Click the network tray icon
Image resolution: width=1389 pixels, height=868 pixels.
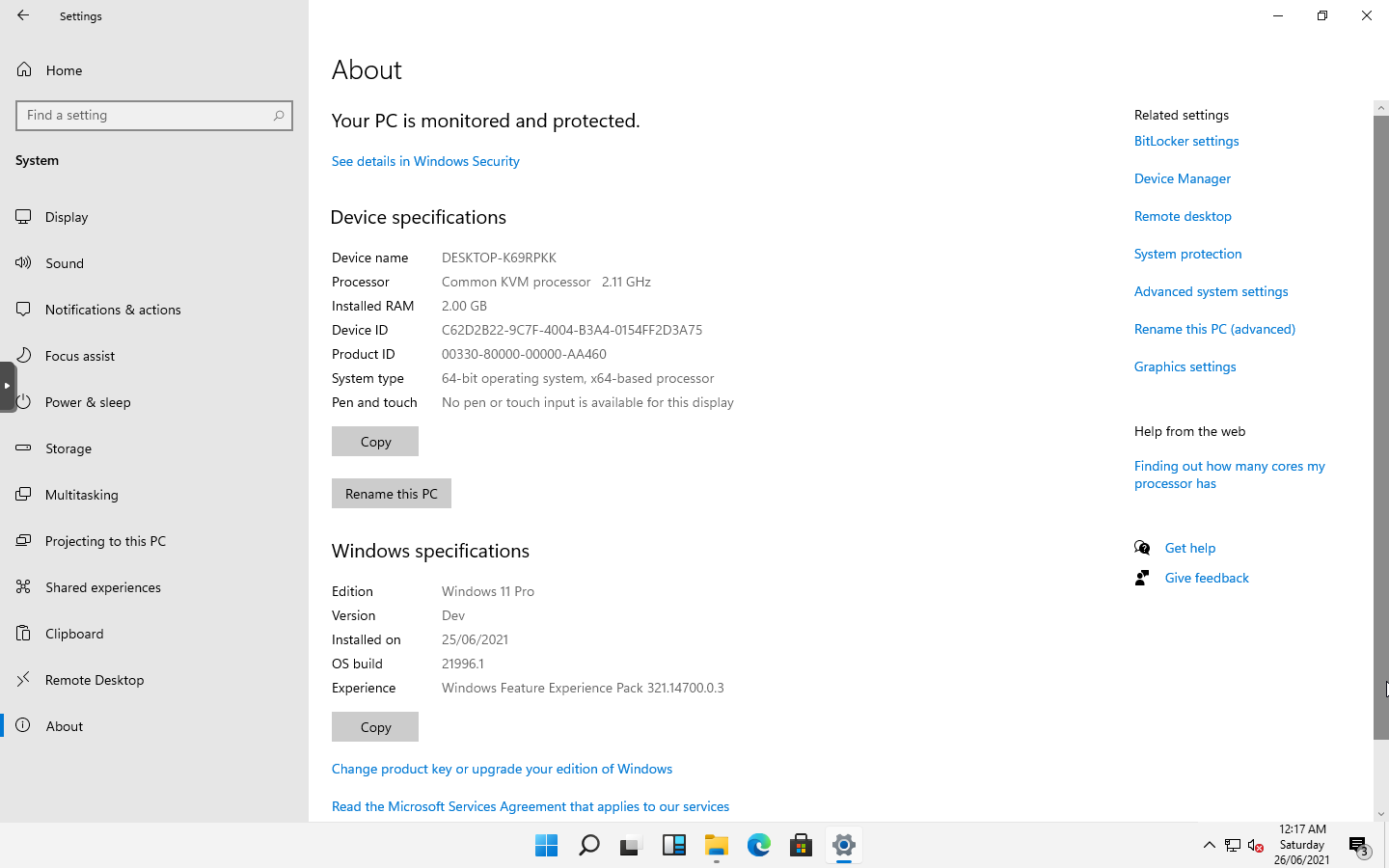1233,846
